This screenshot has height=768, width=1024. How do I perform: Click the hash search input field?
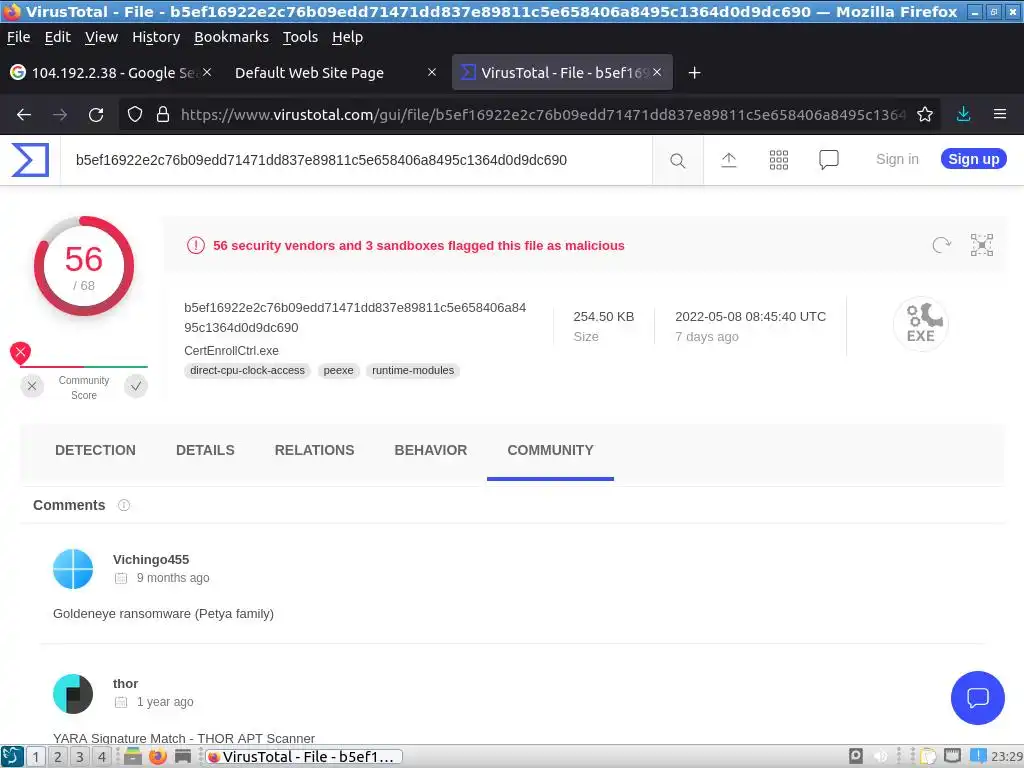(356, 161)
